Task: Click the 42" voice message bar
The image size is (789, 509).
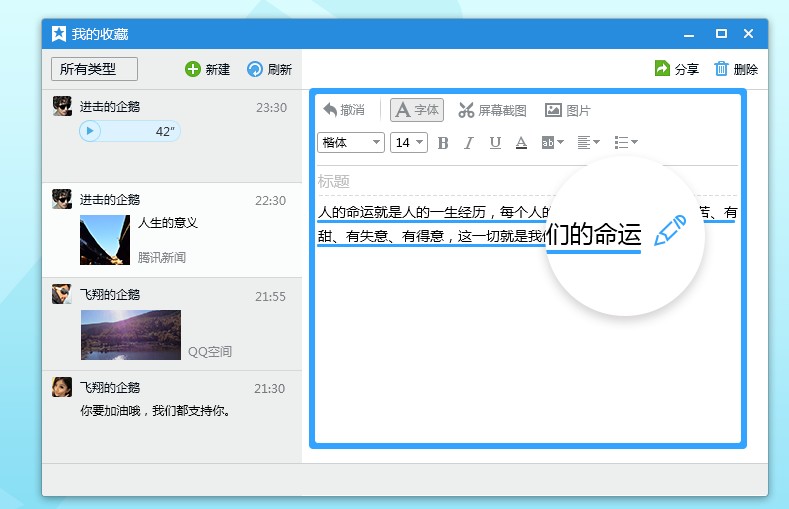Action: 130,131
